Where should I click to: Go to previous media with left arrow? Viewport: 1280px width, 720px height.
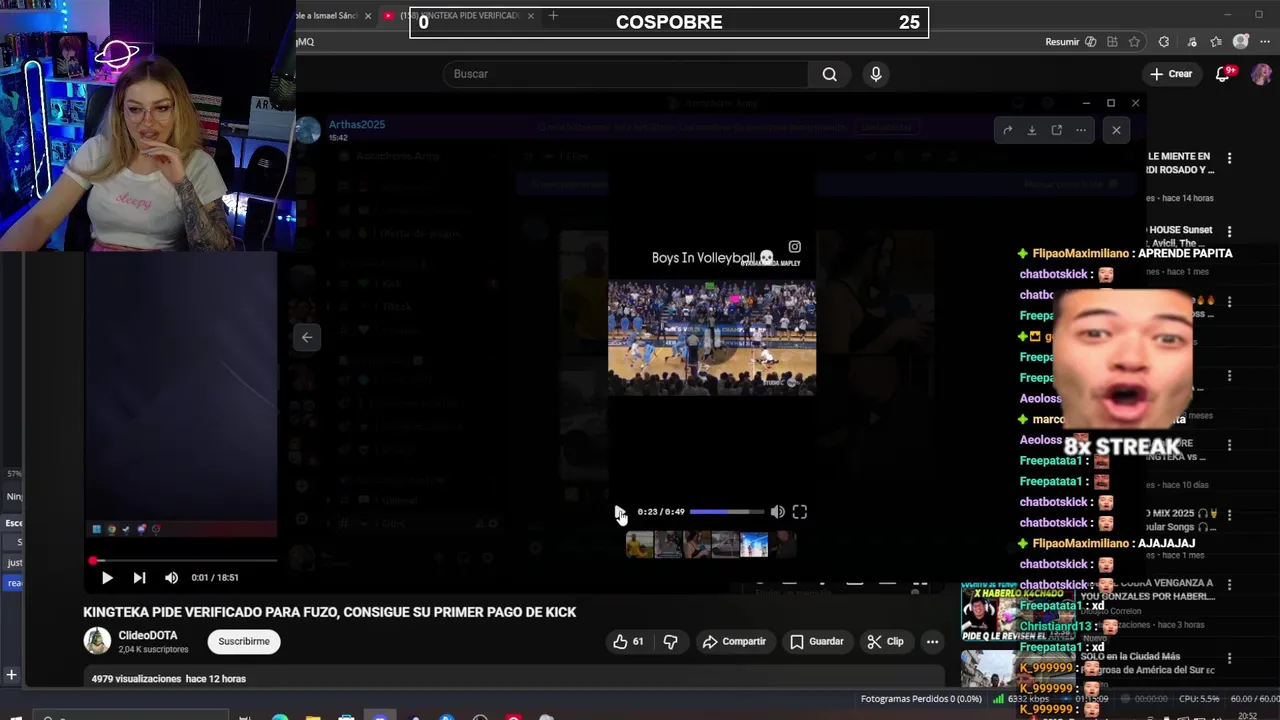click(307, 337)
